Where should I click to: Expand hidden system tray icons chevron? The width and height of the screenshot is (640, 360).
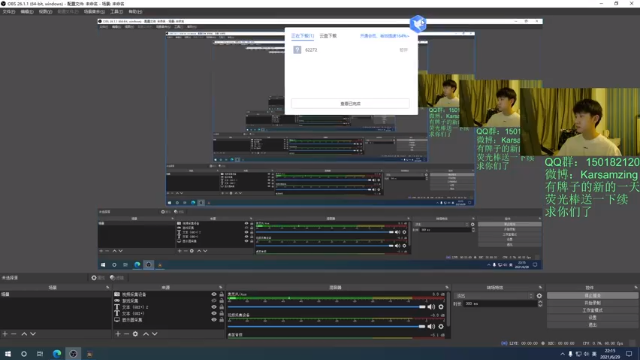[x=562, y=354]
